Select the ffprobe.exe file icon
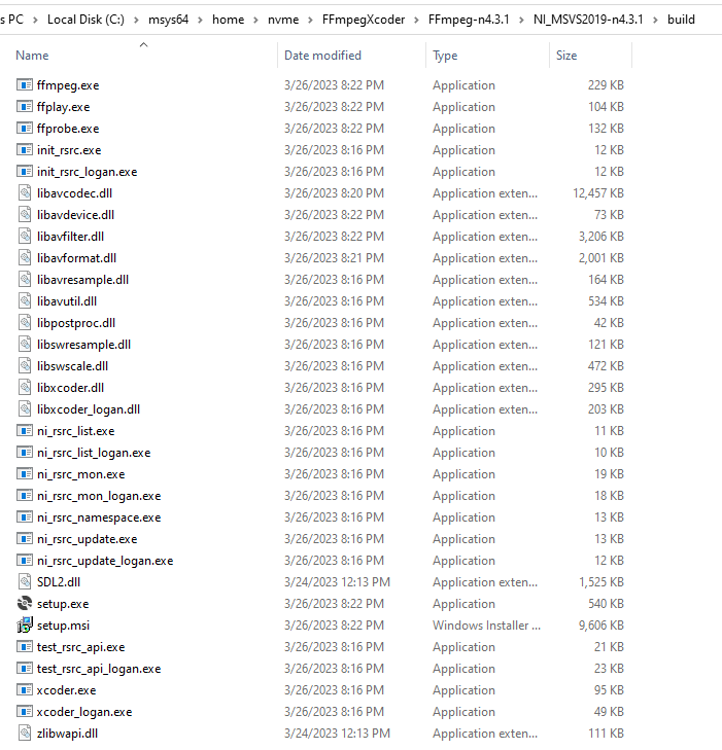The height and width of the screenshot is (750, 722). tap(24, 128)
